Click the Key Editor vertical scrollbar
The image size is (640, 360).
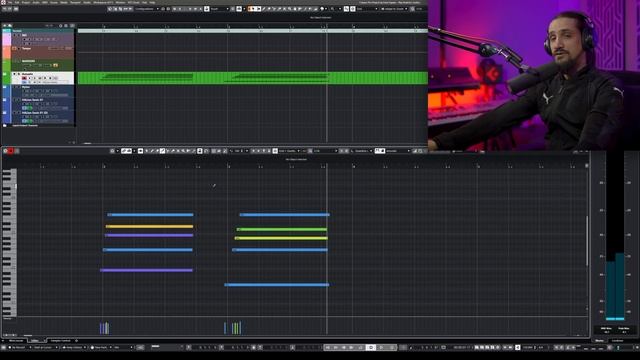point(587,241)
